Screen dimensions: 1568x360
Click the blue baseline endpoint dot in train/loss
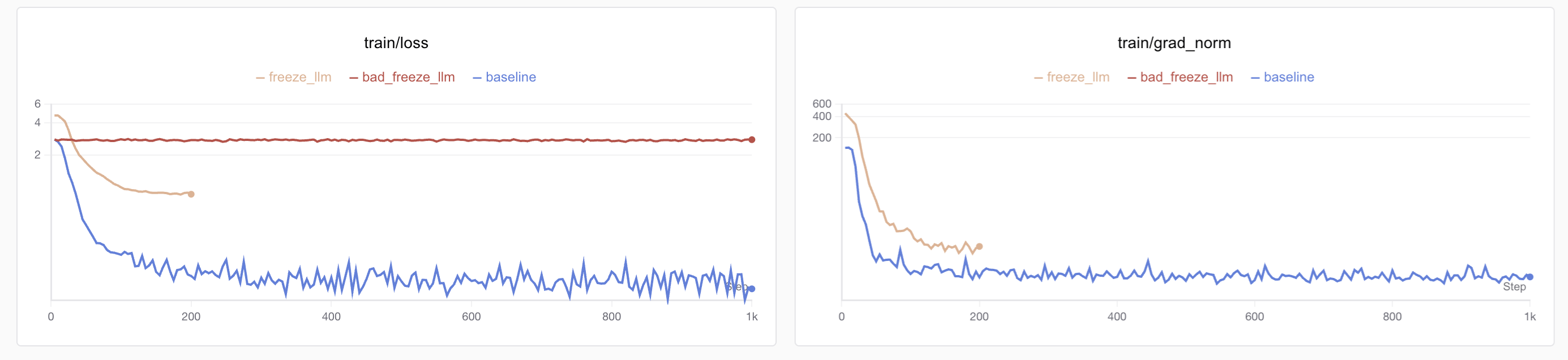point(752,289)
